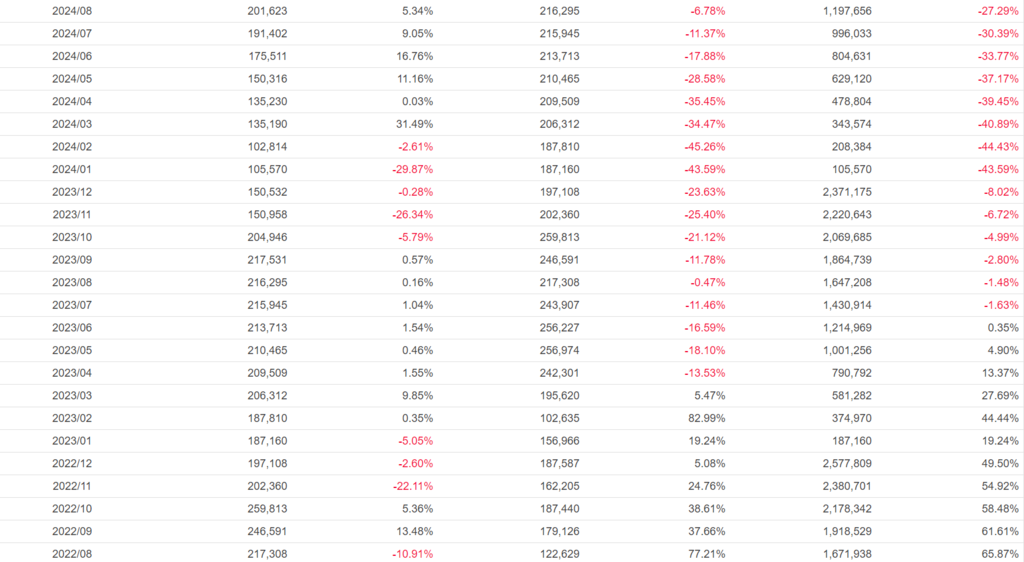
Task: Click the 65.87% percentage cell
Action: pyautogui.click(x=998, y=553)
